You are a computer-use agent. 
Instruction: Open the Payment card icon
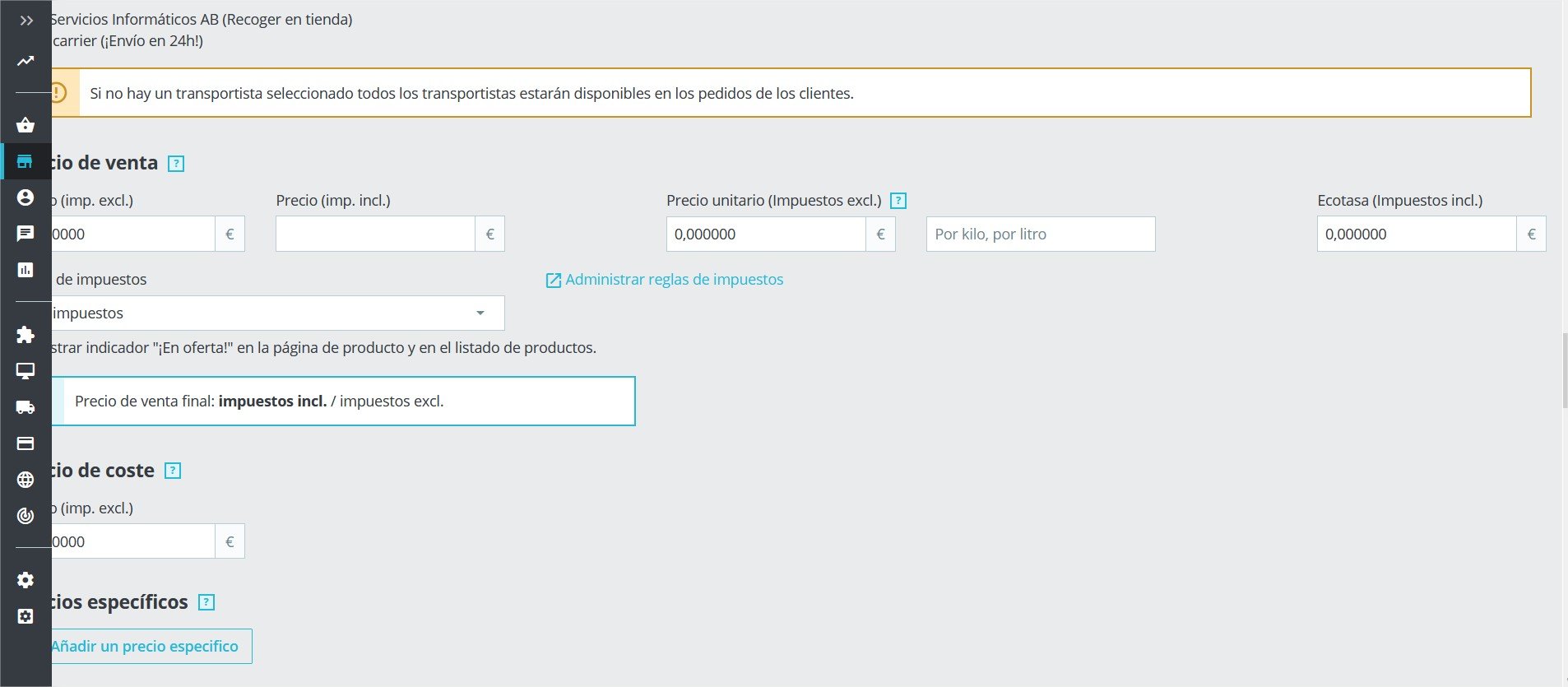[x=26, y=443]
